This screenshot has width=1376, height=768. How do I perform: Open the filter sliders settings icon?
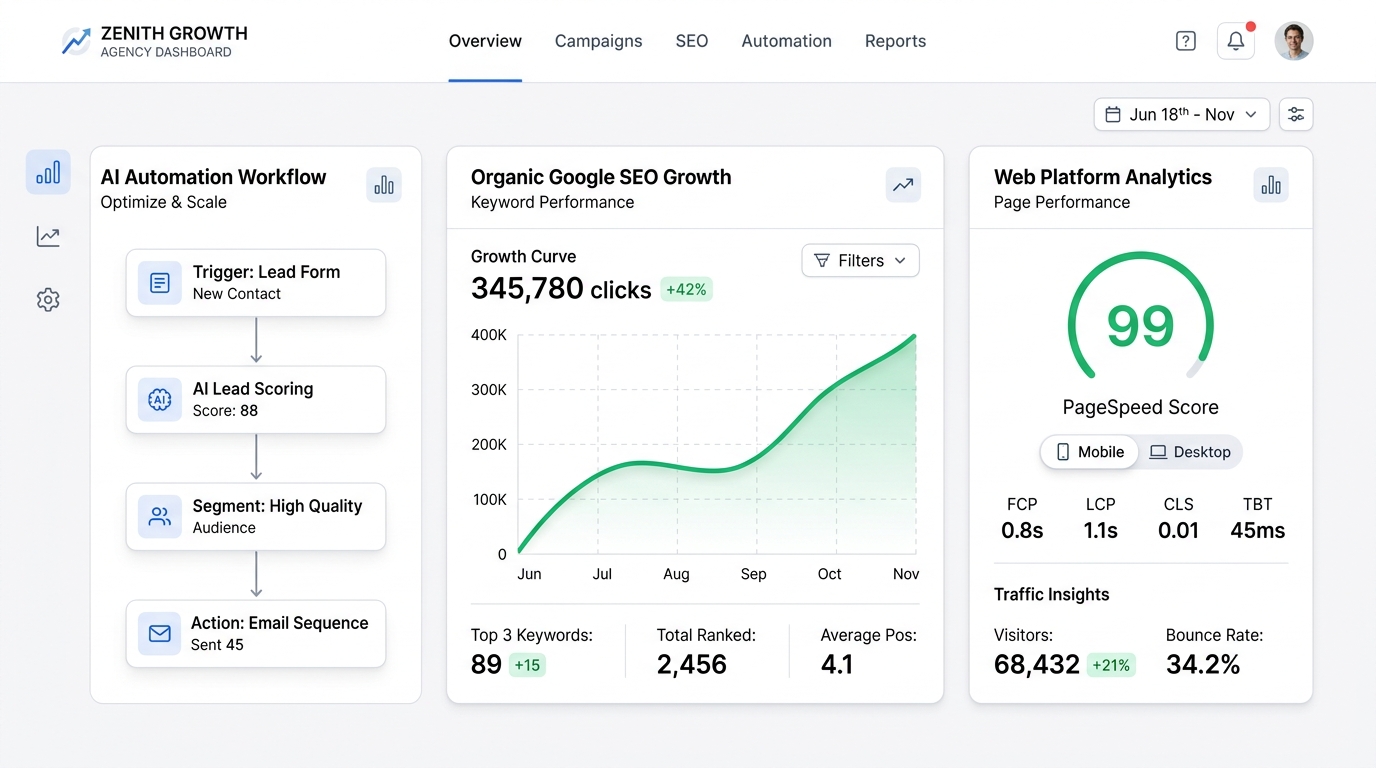pyautogui.click(x=1296, y=114)
